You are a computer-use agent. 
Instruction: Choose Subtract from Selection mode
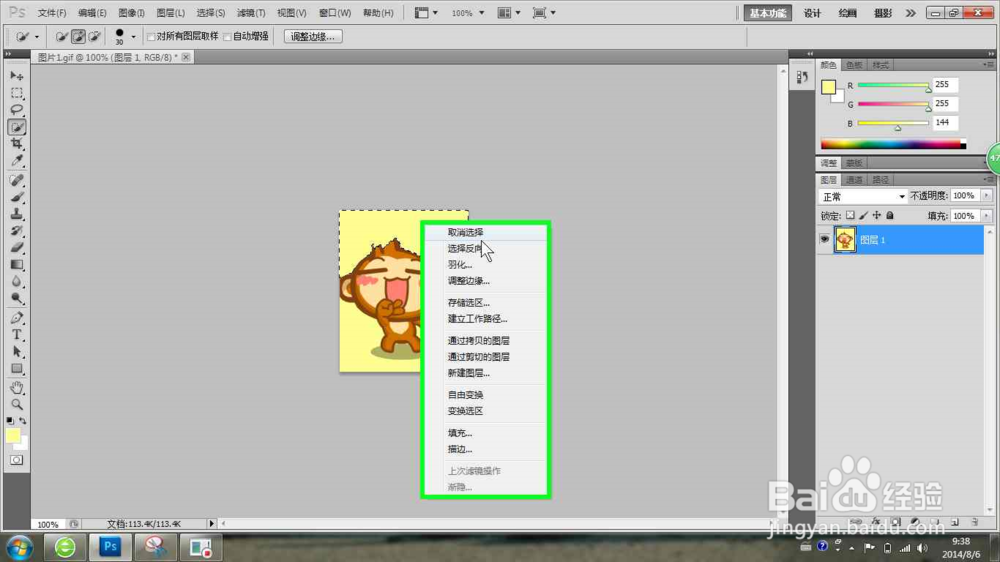94,36
